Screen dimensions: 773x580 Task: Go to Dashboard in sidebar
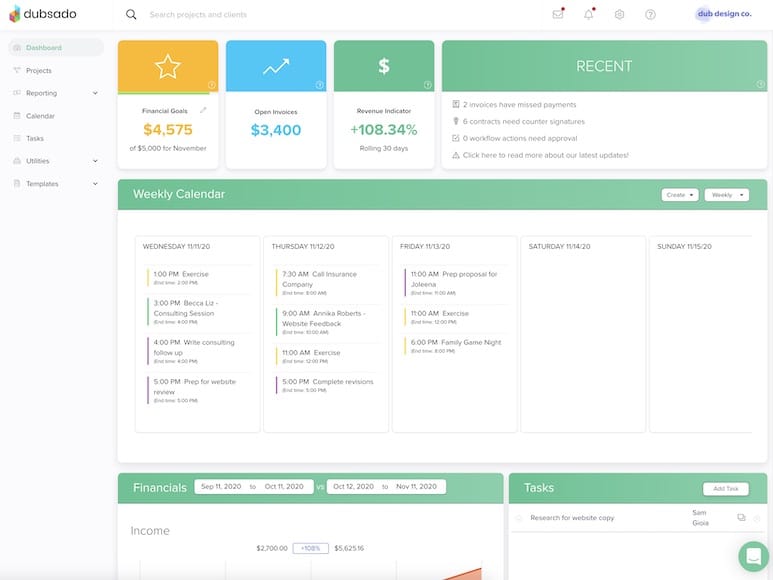[x=56, y=48]
